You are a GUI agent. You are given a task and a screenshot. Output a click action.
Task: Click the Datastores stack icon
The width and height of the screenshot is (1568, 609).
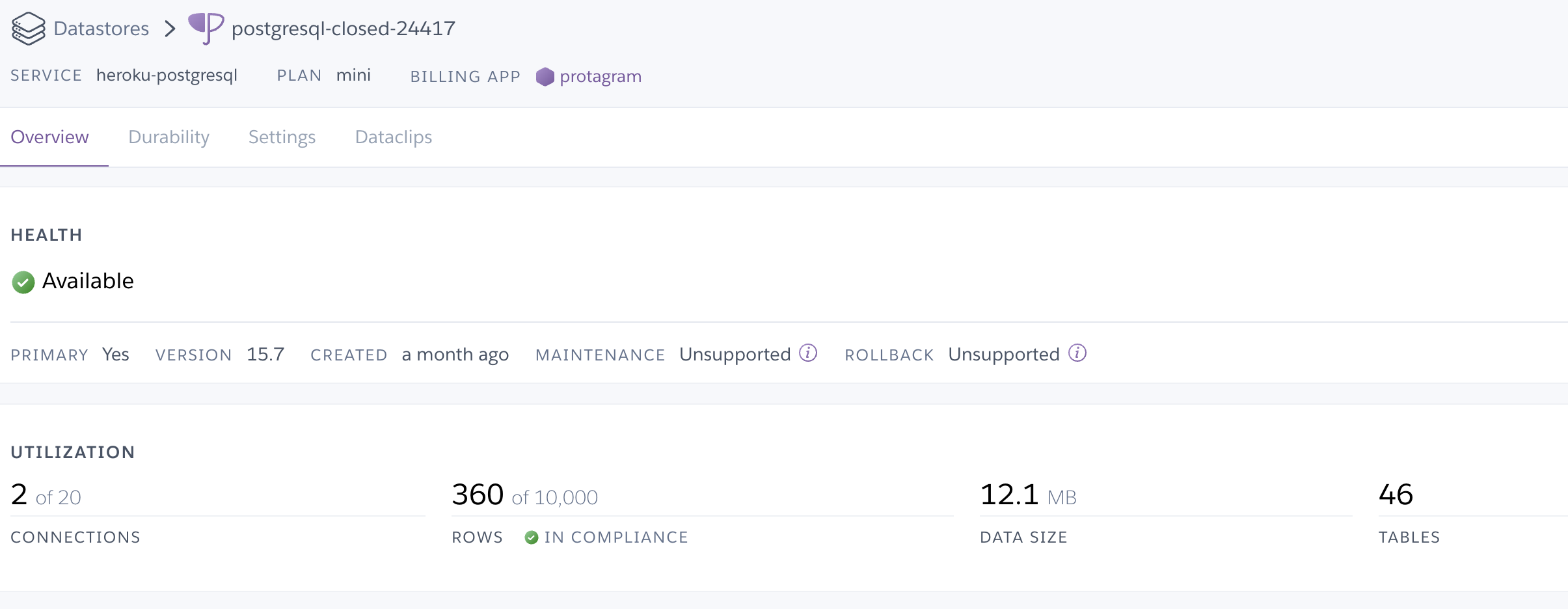(29, 29)
